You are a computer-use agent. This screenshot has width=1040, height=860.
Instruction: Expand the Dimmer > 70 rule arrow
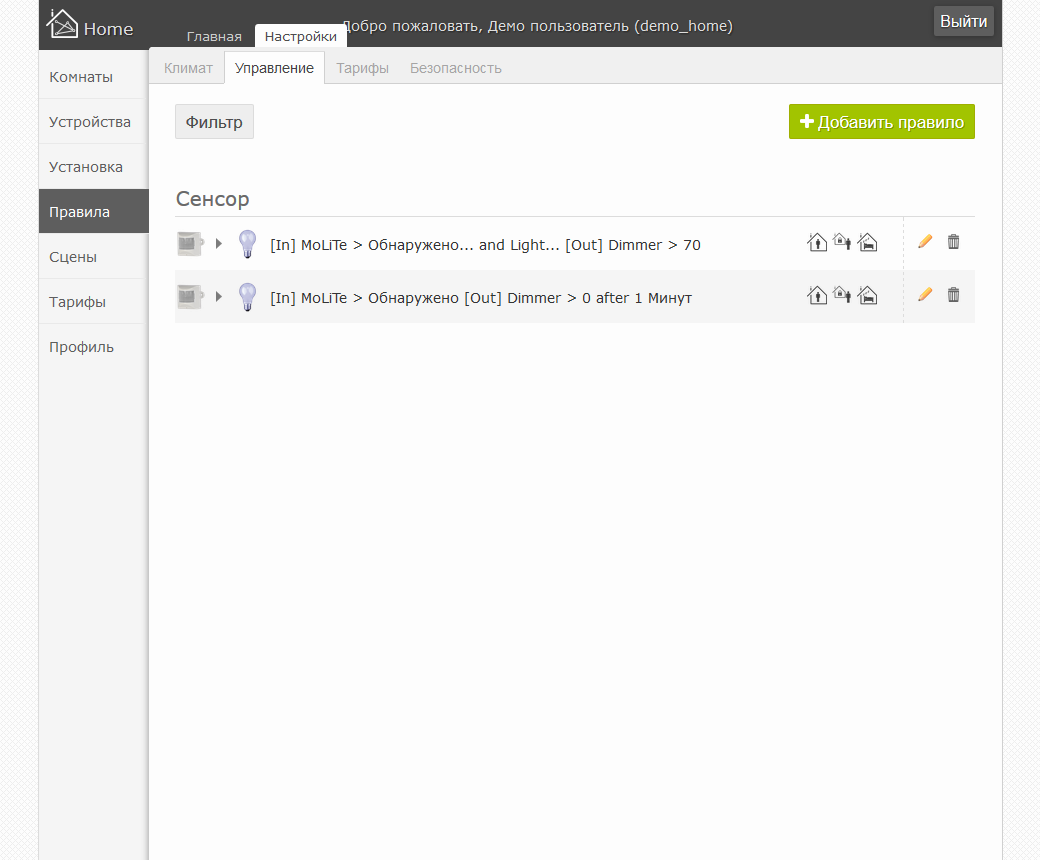coord(219,243)
